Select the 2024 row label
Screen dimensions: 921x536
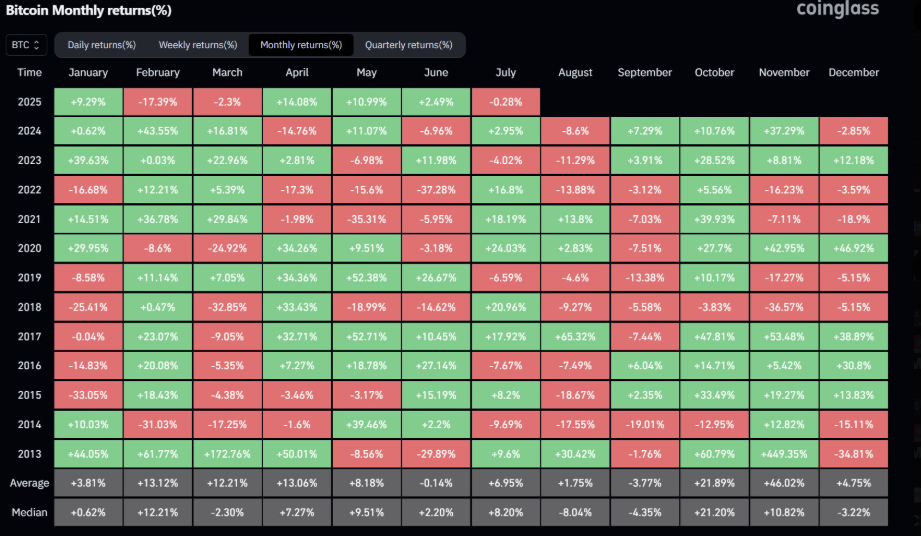tap(29, 131)
